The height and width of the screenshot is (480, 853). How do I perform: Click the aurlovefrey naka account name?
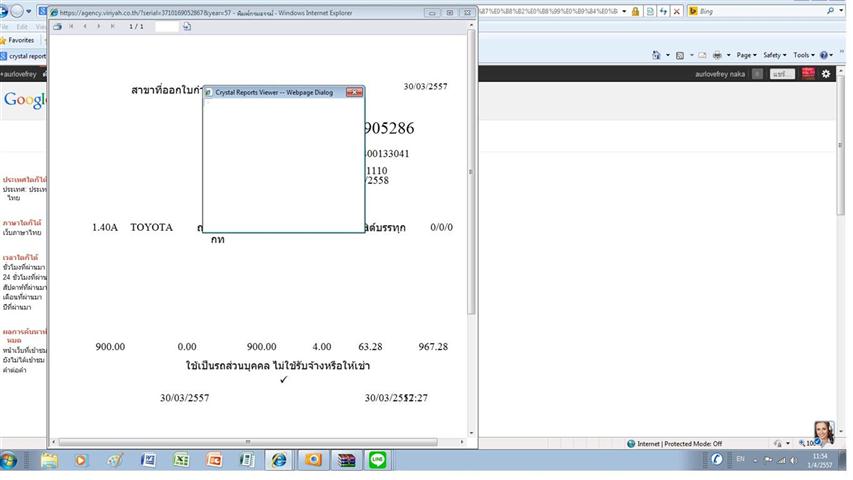(x=720, y=74)
